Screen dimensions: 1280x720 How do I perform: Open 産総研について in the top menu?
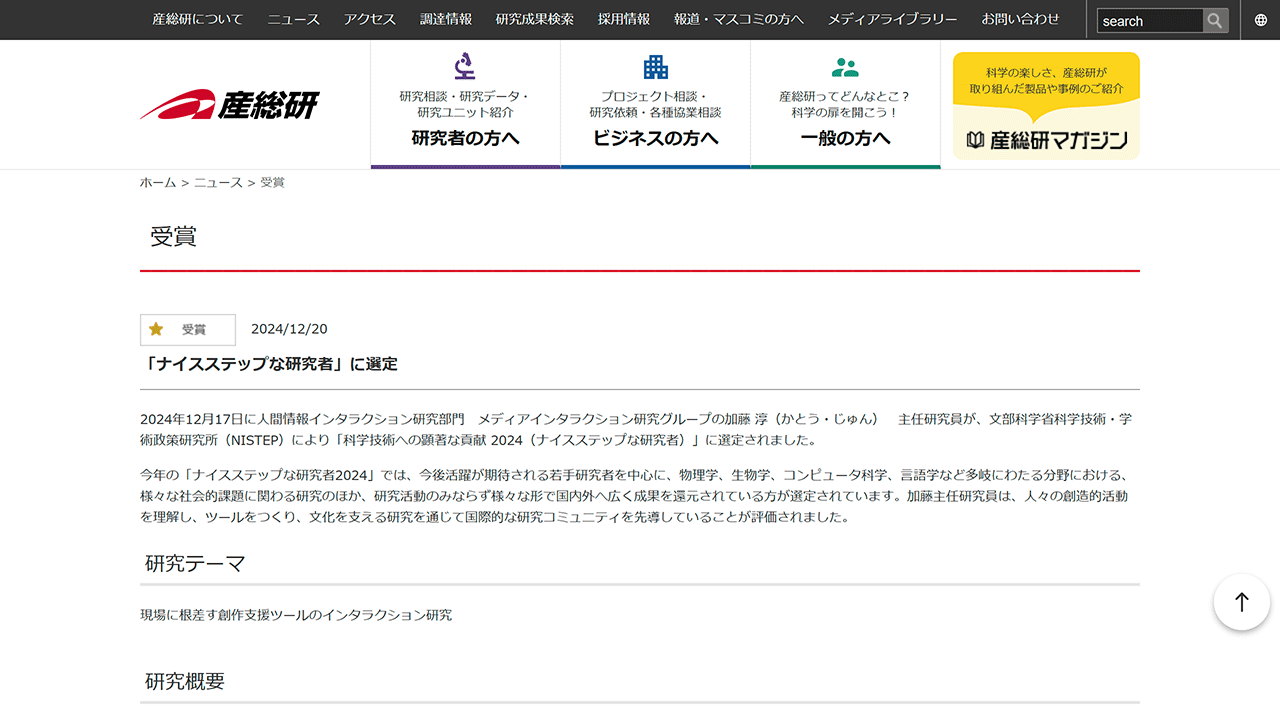[x=197, y=19]
